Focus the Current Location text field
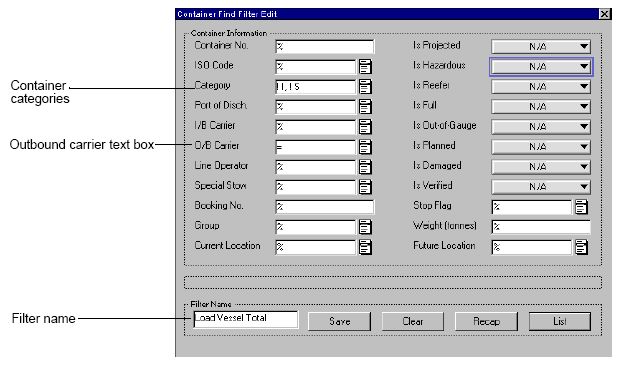 315,247
